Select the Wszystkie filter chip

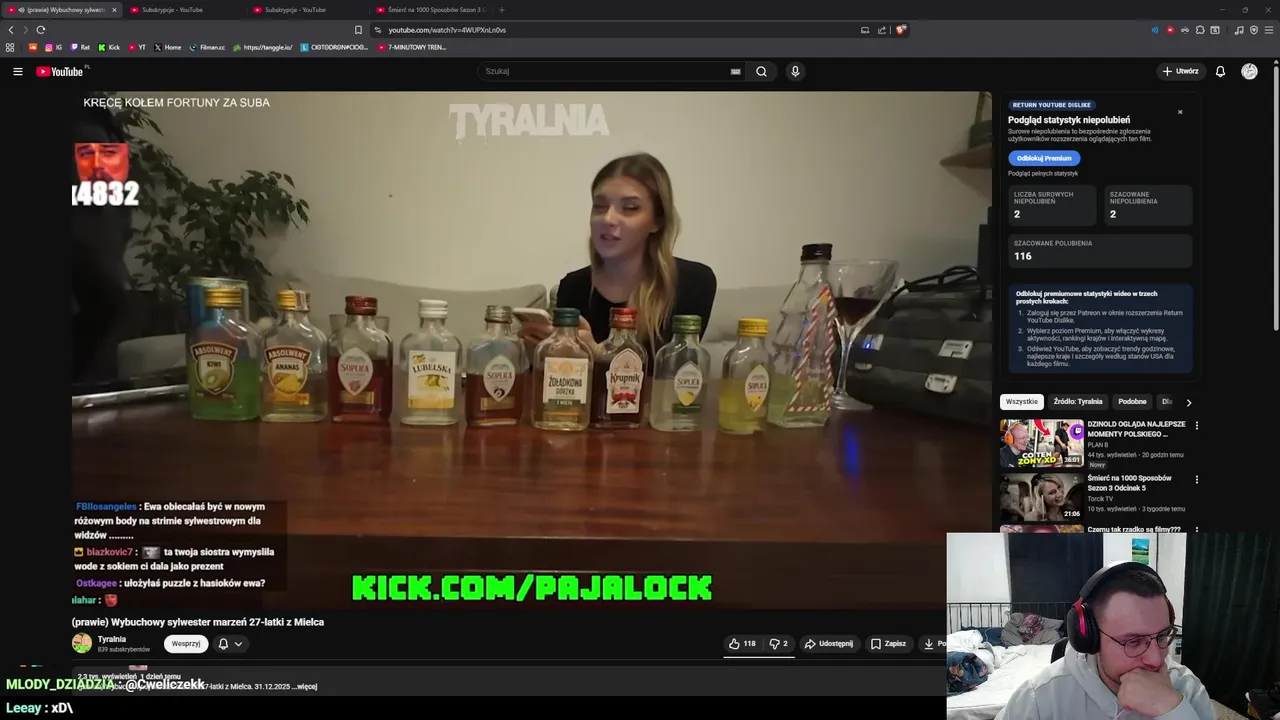pyautogui.click(x=1022, y=402)
